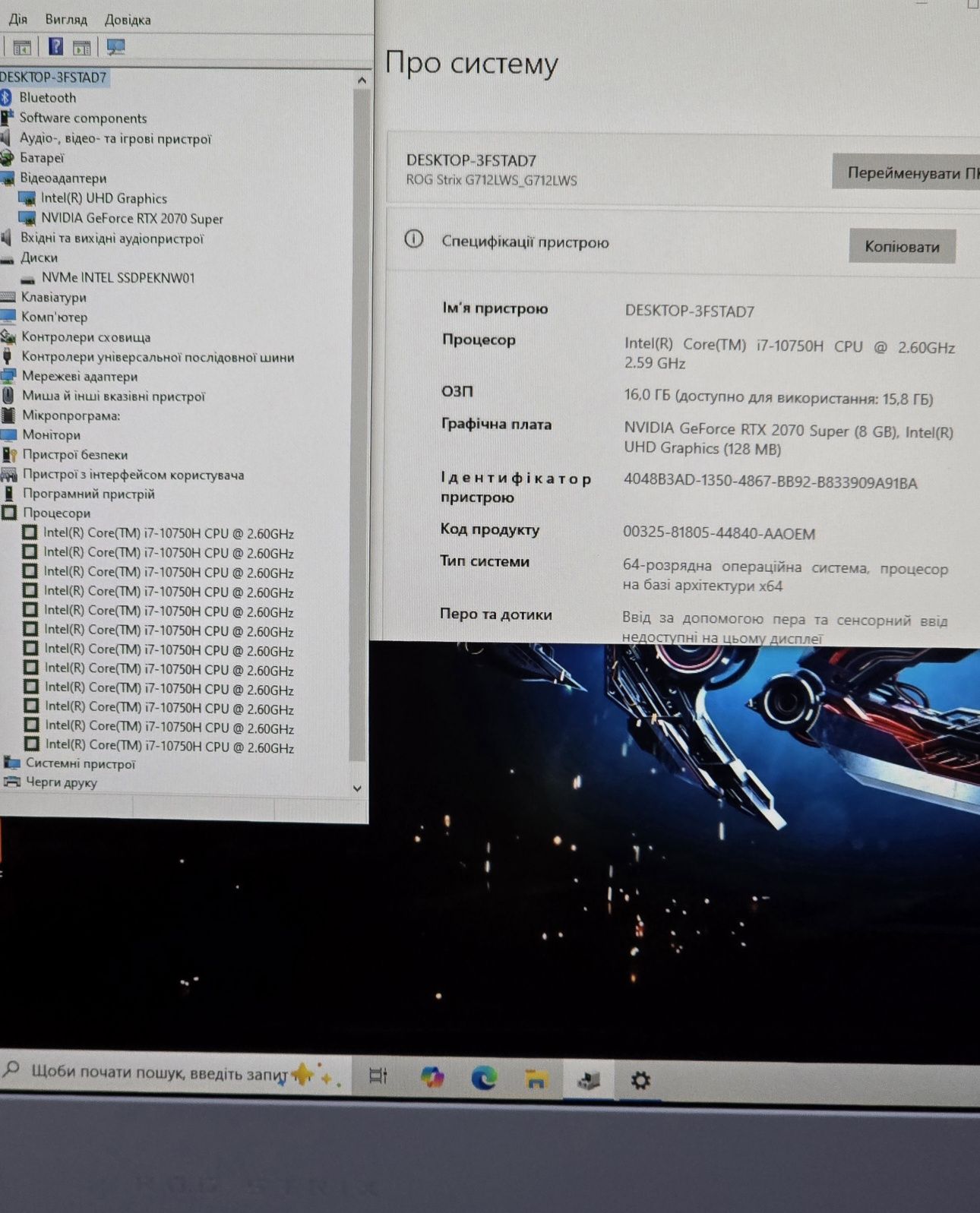This screenshot has width=980, height=1213.
Task: Click the Help question mark toolbar icon
Action: tap(55, 47)
